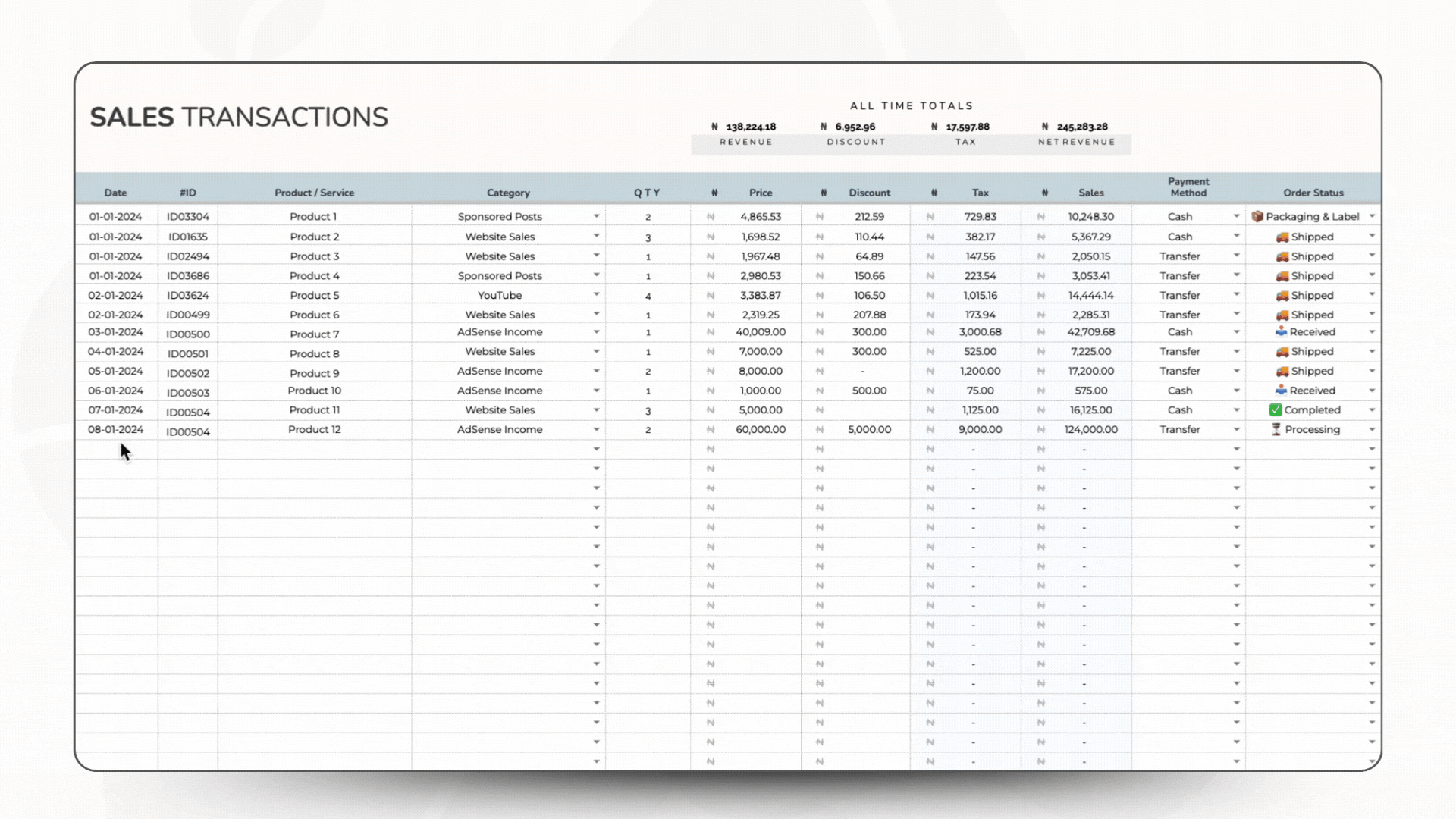The height and width of the screenshot is (819, 1456).
Task: Click the green checkmark Completed icon
Action: pyautogui.click(x=1276, y=410)
